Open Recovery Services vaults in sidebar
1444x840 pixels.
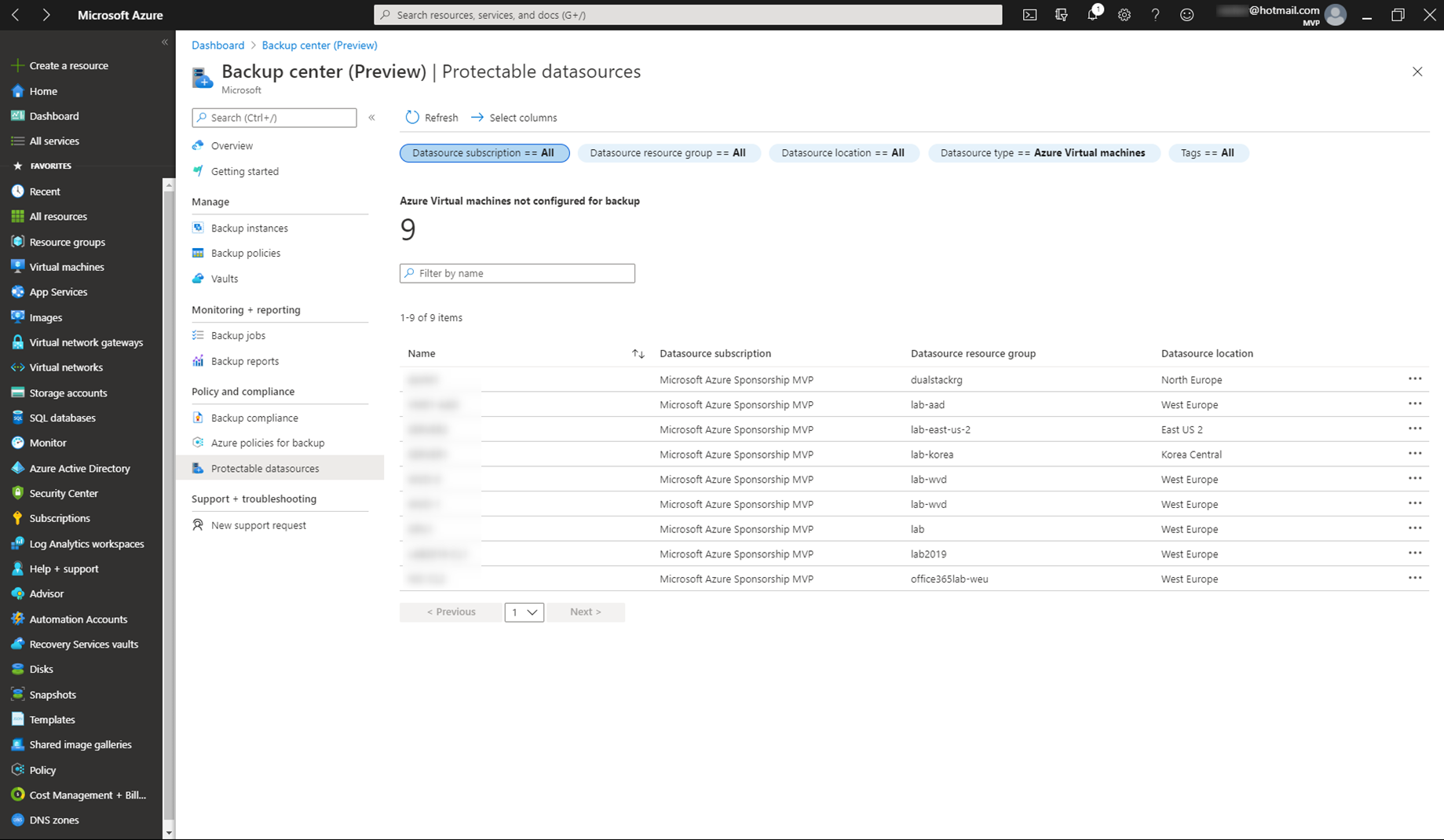point(83,645)
